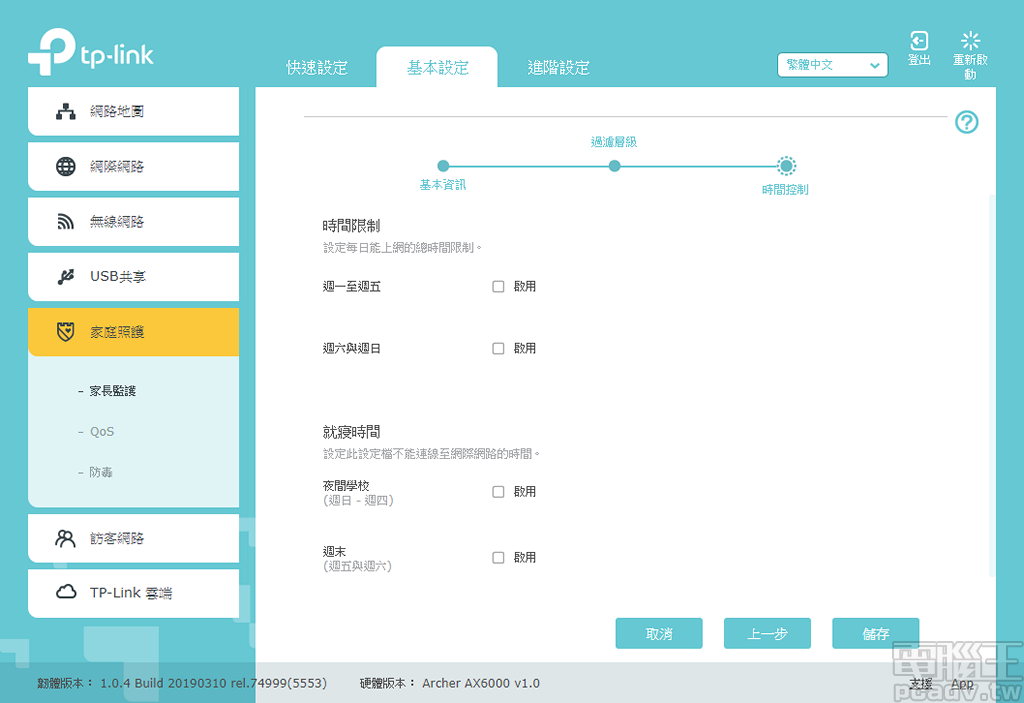Open the 防毒 antivirus submenu entry
The image size is (1024, 703).
[x=104, y=471]
